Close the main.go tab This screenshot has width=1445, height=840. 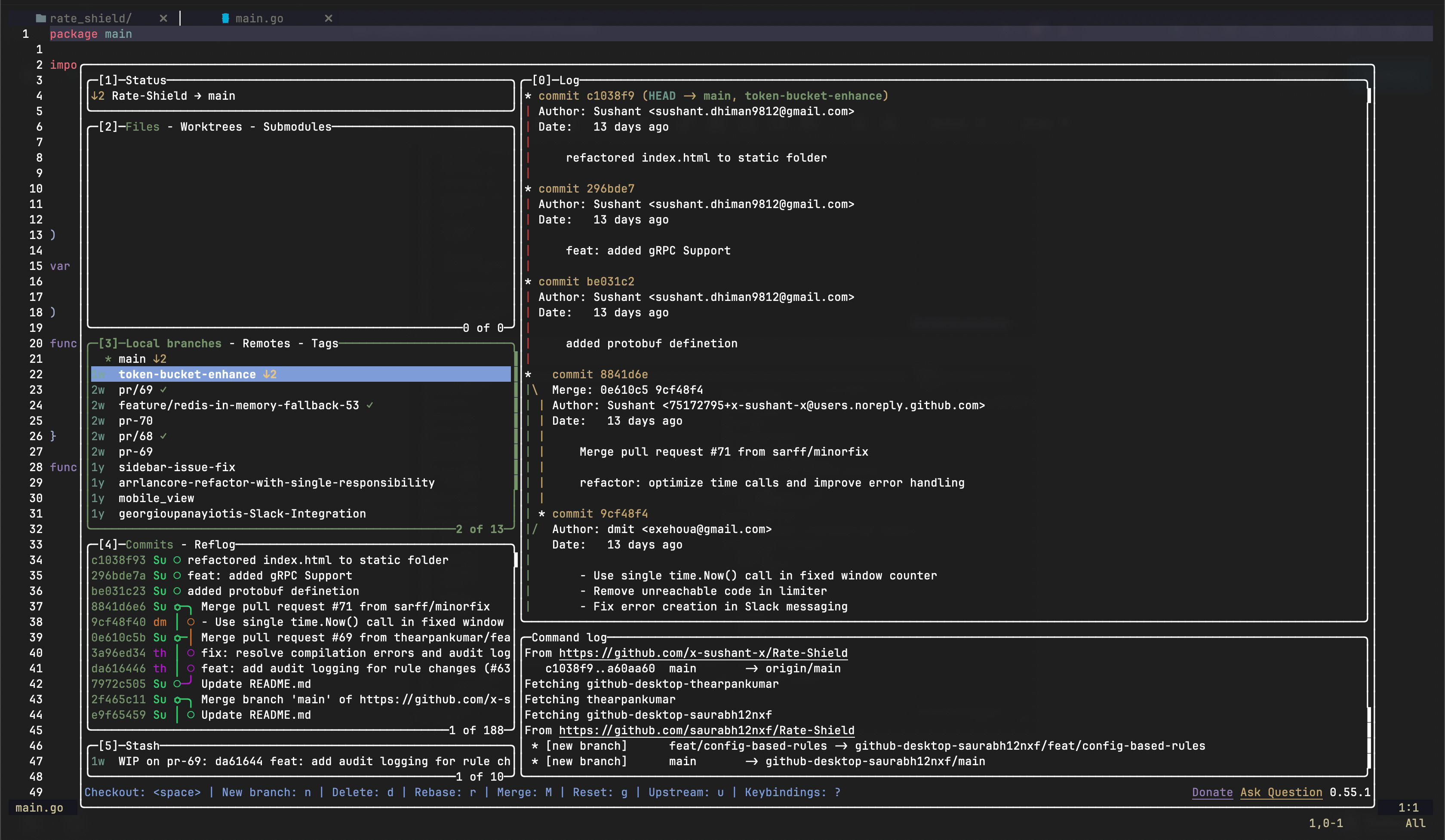click(329, 18)
